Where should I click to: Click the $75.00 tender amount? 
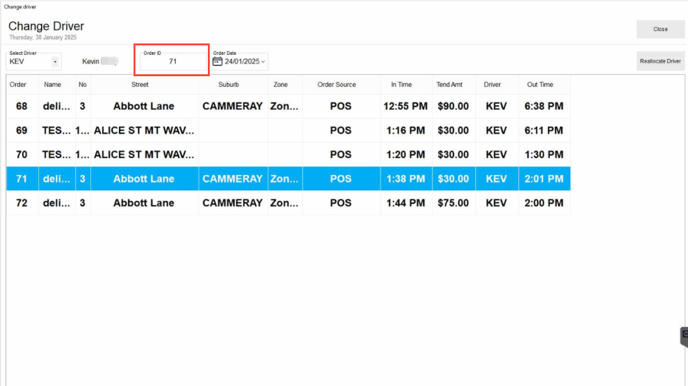point(453,203)
